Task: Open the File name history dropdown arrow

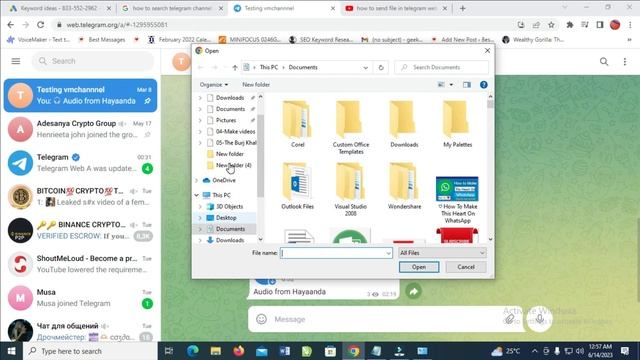Action: pos(388,253)
